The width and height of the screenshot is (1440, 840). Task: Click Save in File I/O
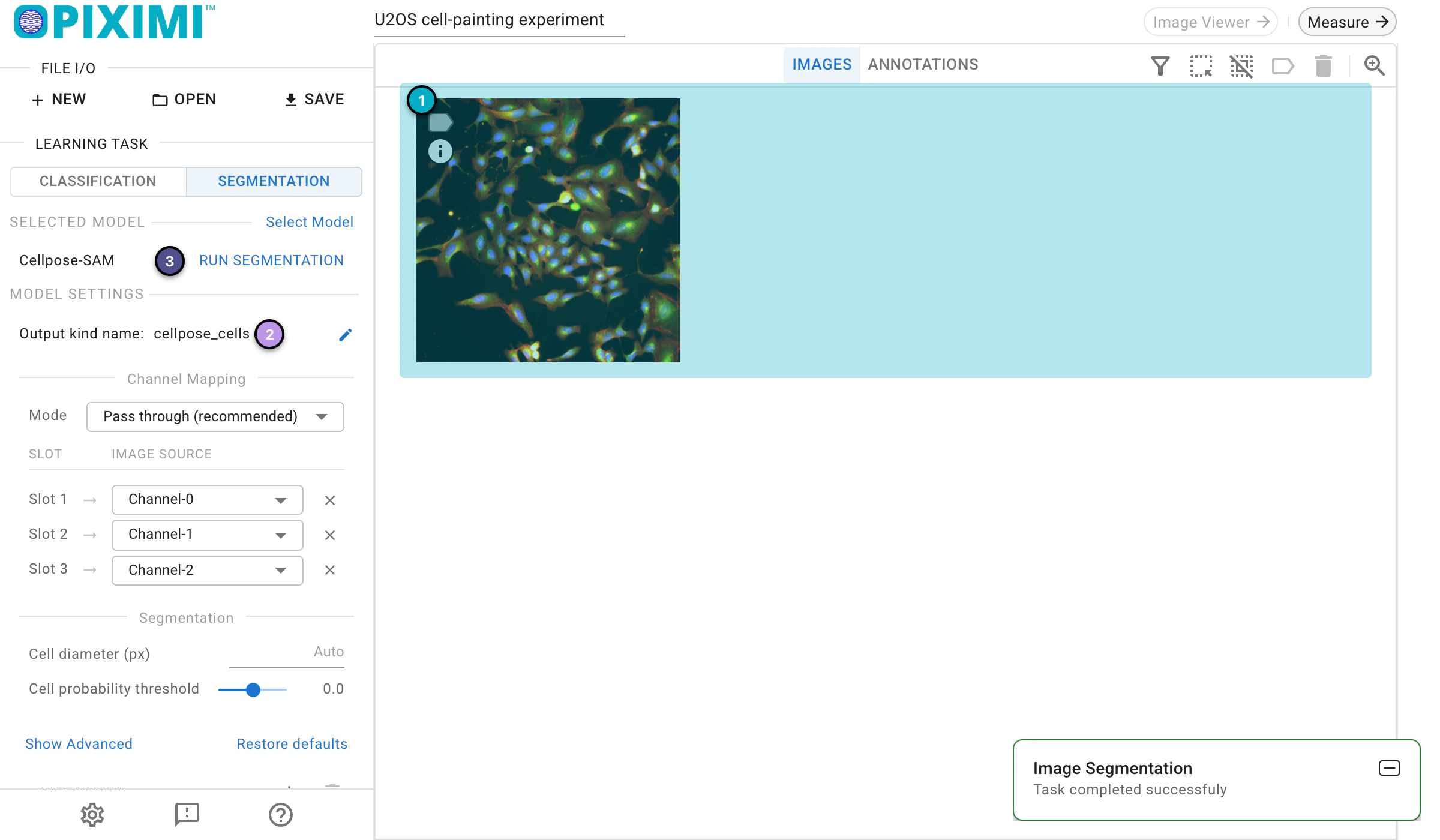314,99
